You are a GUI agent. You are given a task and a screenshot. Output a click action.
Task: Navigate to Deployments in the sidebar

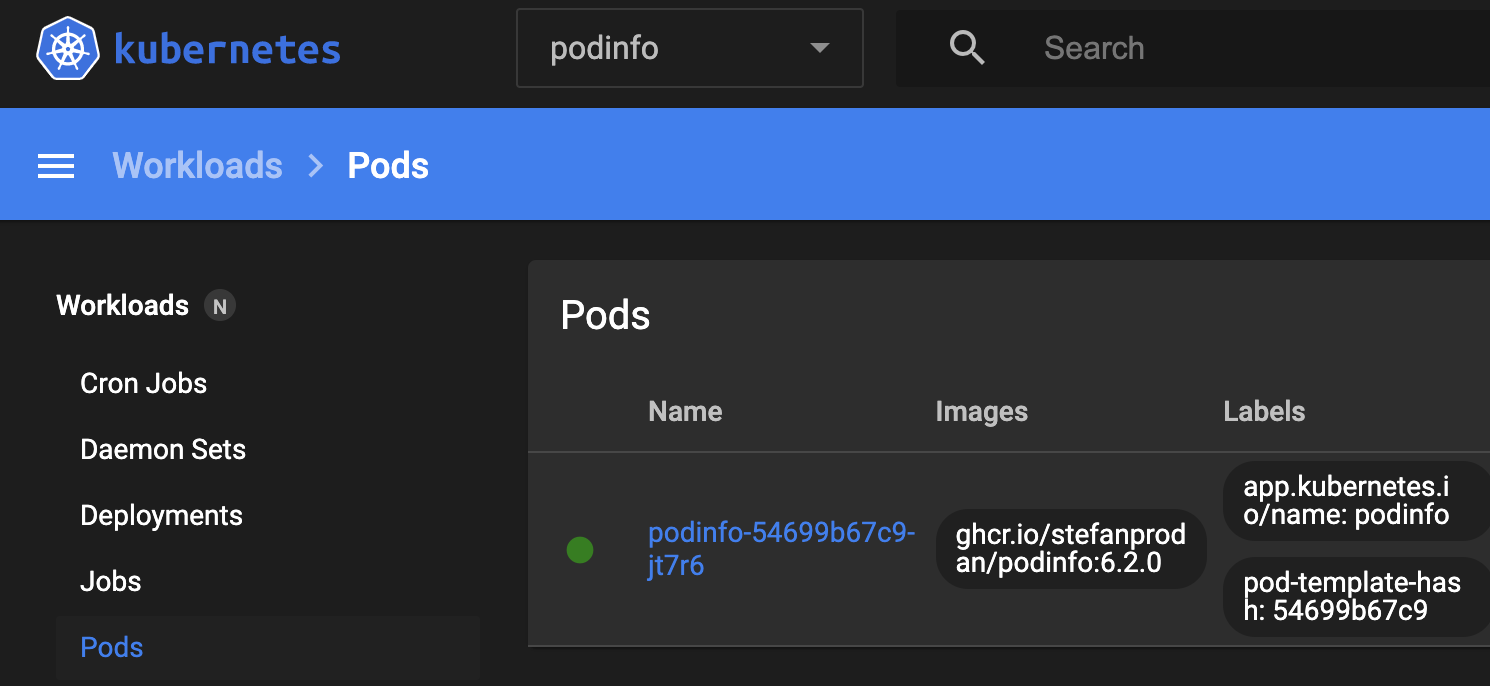click(161, 515)
